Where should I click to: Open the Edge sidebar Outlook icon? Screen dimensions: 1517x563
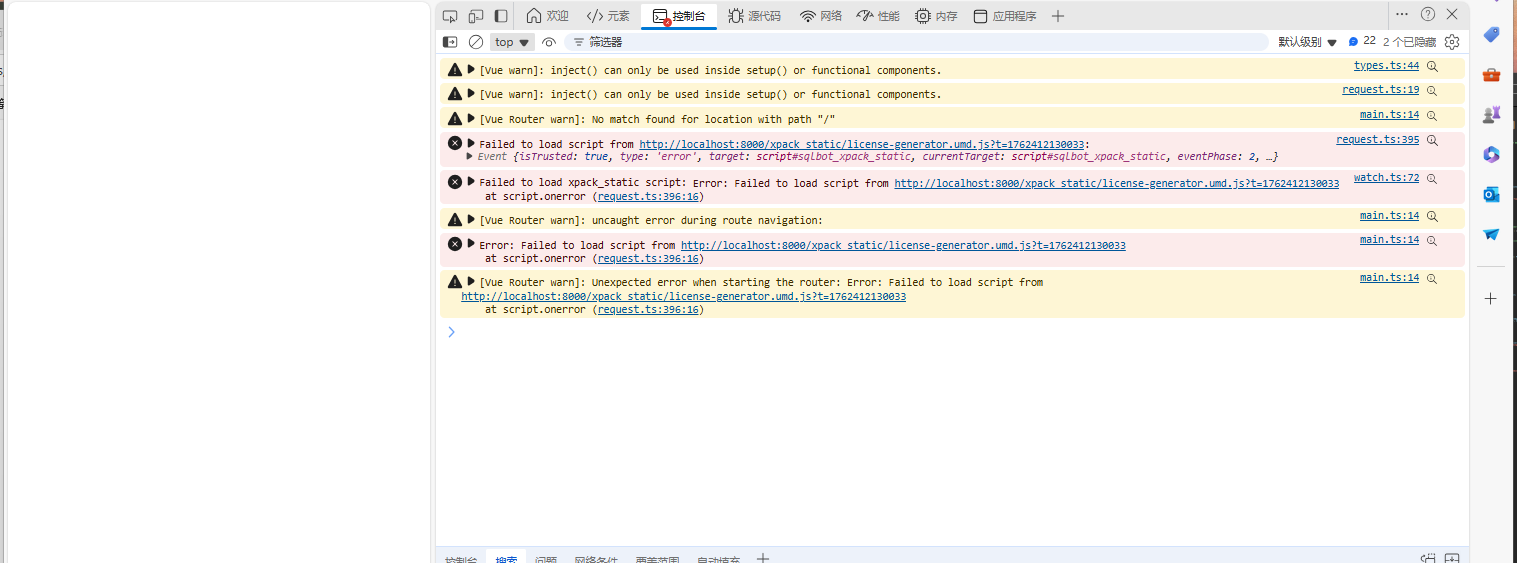(x=1491, y=194)
